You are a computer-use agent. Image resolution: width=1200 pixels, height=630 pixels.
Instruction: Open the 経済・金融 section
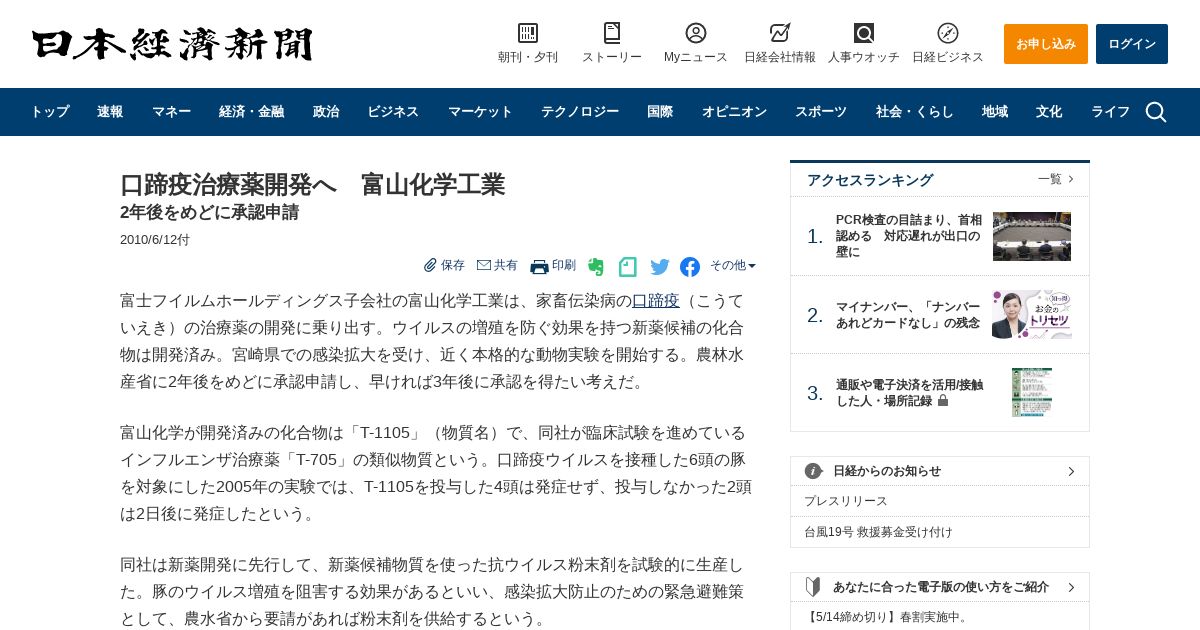click(251, 112)
